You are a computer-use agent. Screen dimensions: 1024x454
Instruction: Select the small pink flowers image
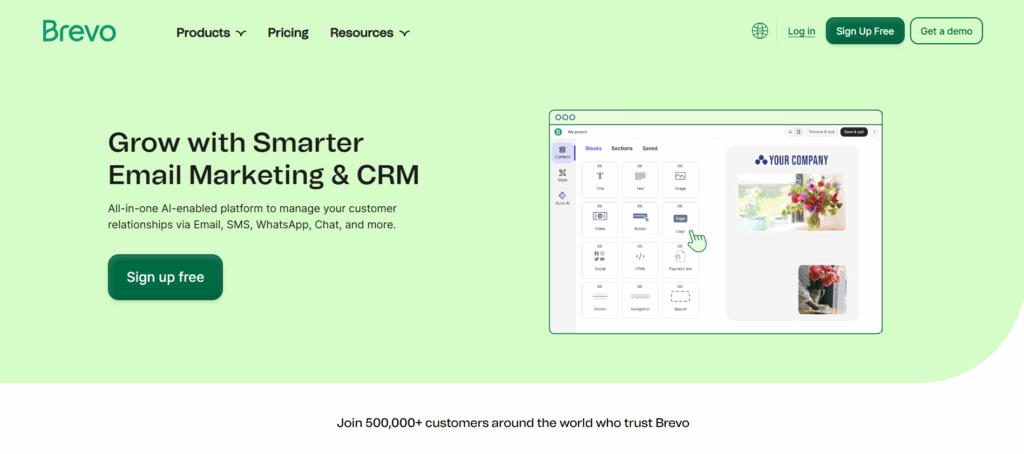(822, 289)
